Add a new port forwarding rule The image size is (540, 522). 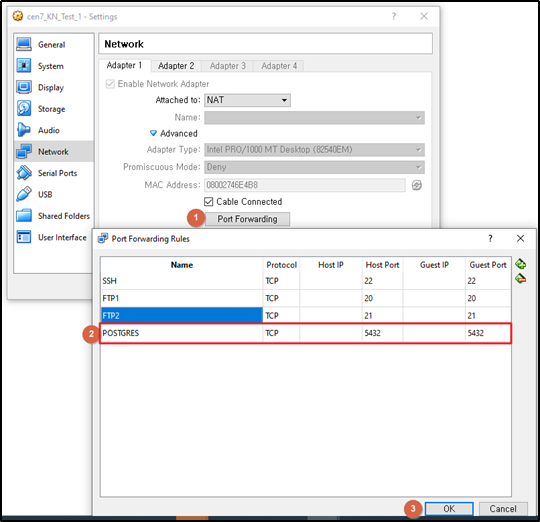520,264
